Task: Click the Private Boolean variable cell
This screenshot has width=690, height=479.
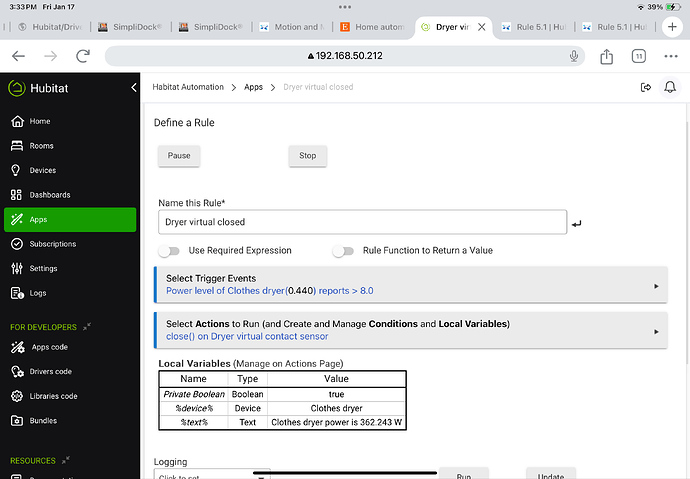Action: click(x=194, y=394)
